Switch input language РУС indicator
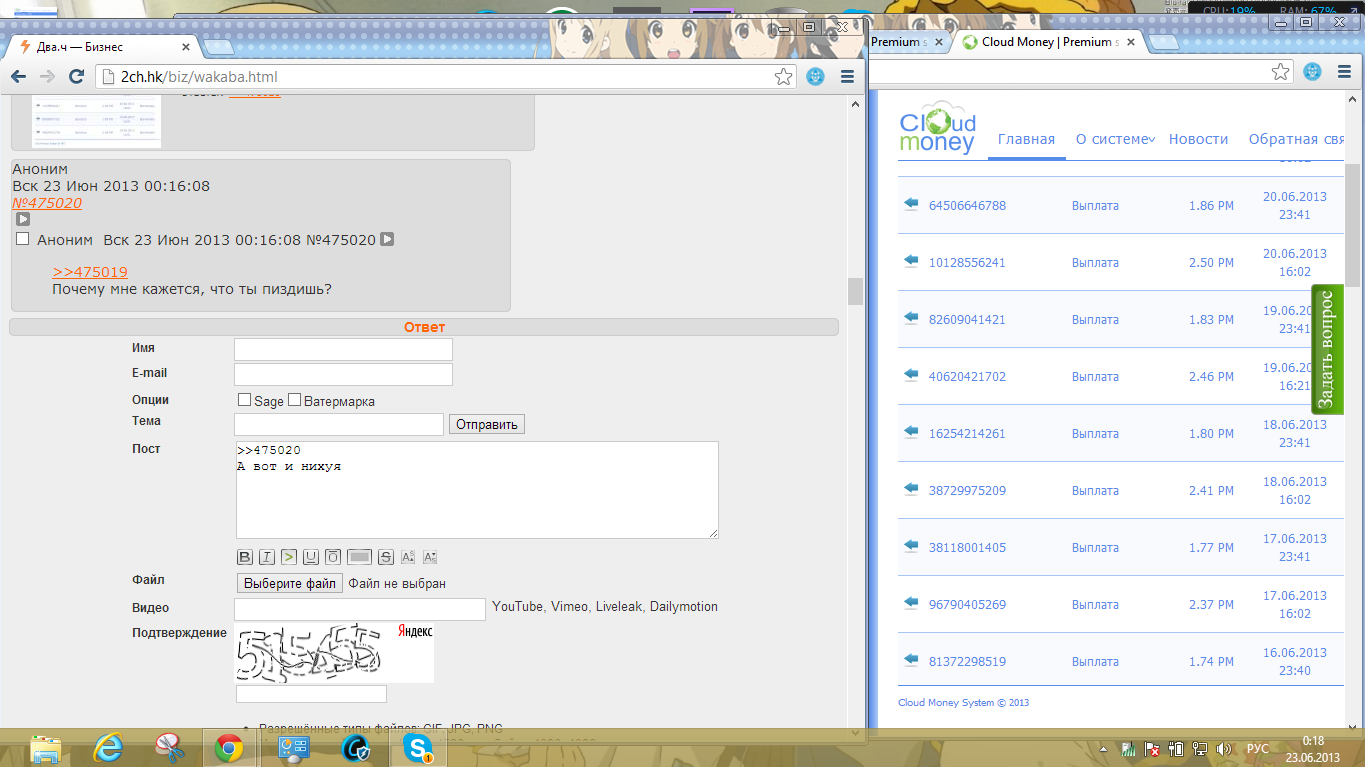1365x767 pixels. pos(1257,748)
